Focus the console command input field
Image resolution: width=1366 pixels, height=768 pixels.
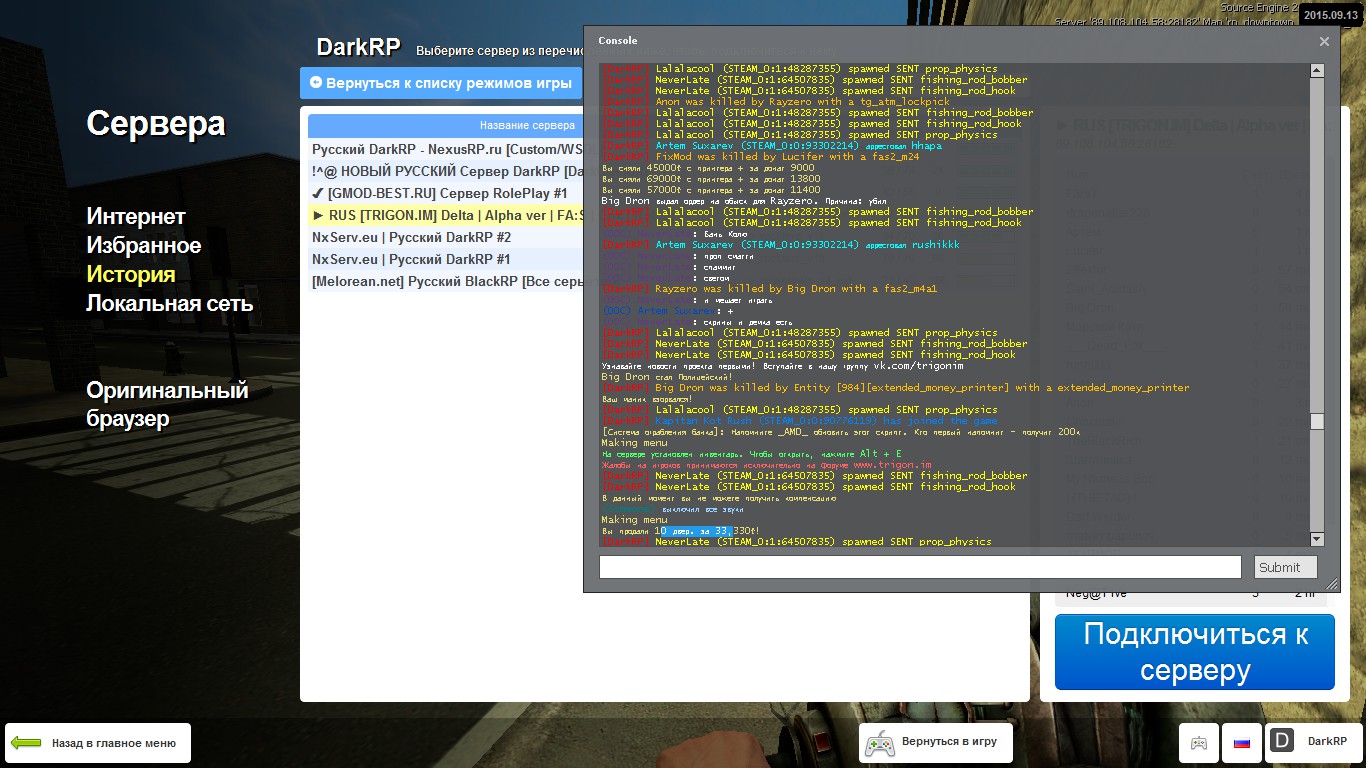click(919, 567)
